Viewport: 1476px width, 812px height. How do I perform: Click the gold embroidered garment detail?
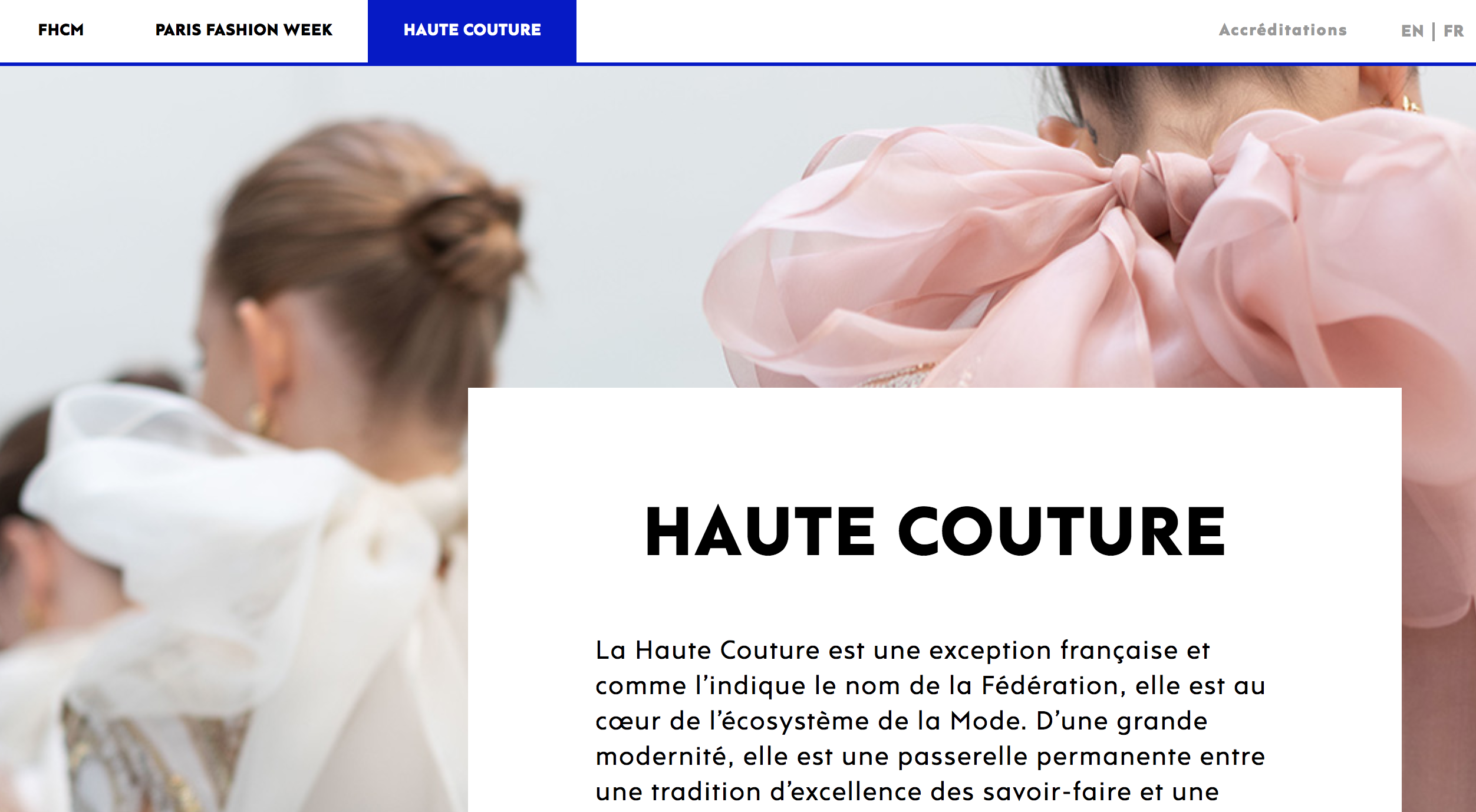point(136,760)
